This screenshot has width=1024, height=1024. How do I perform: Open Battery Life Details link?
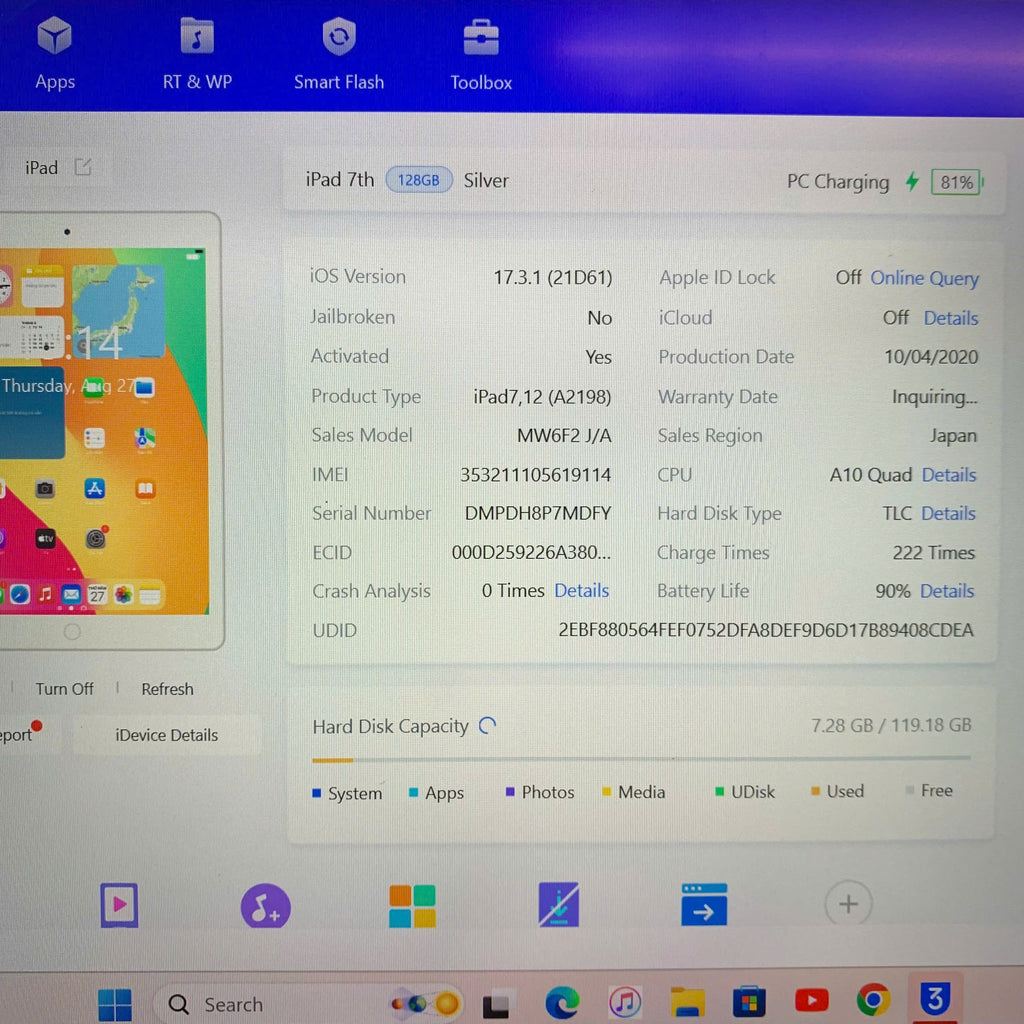[x=947, y=591]
